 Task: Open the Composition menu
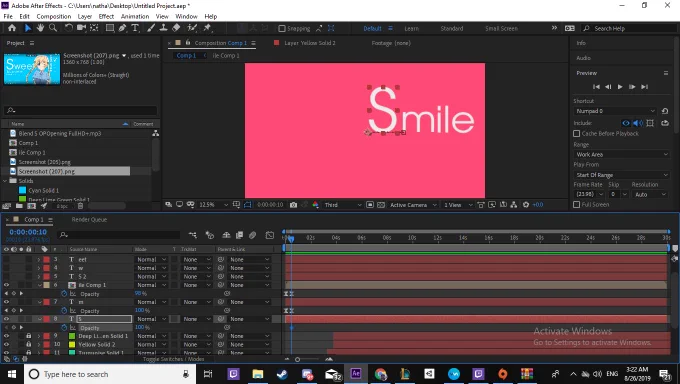54,16
